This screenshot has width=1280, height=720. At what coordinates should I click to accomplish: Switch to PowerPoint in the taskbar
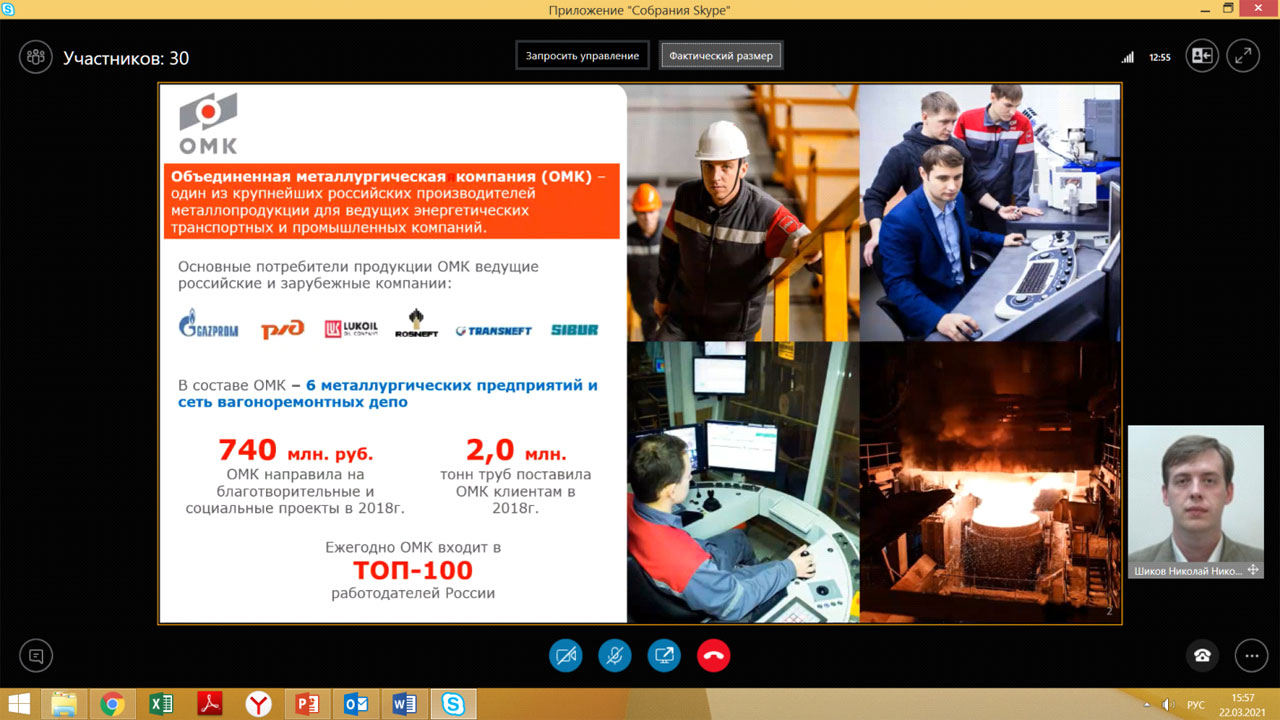(x=307, y=704)
